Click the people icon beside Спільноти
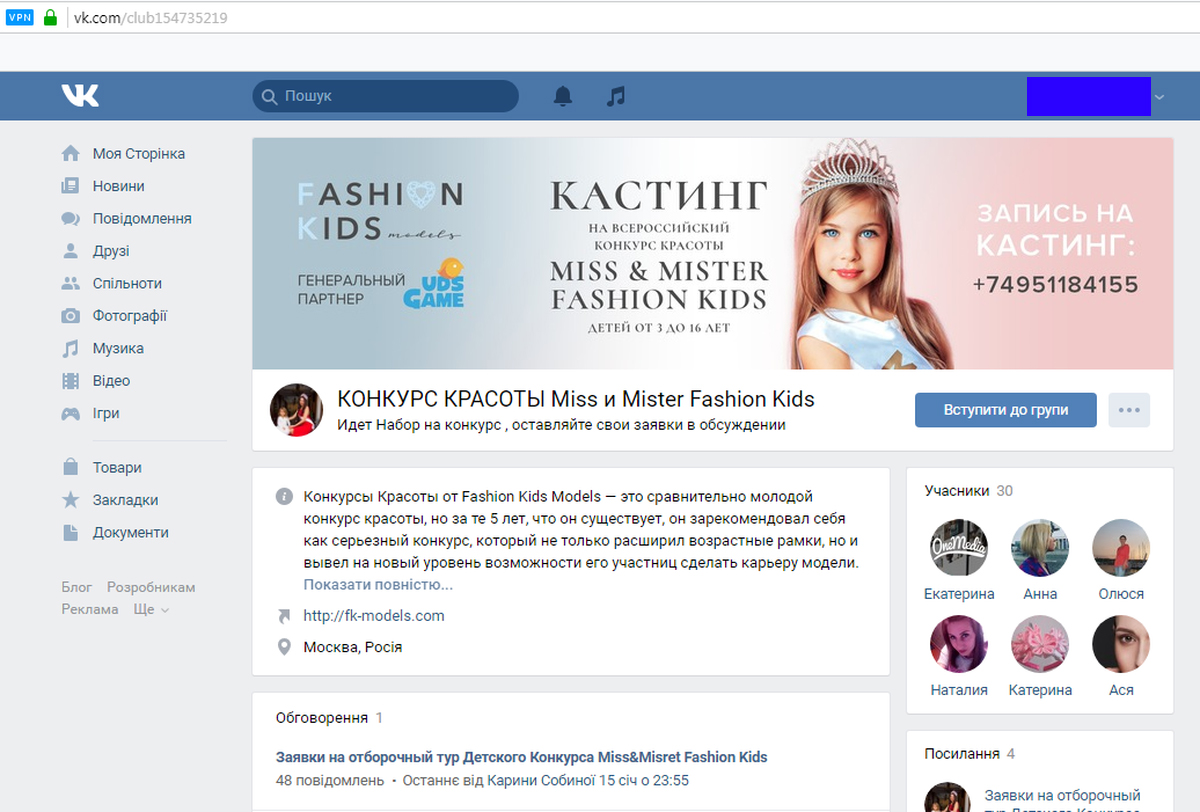 click(x=70, y=284)
